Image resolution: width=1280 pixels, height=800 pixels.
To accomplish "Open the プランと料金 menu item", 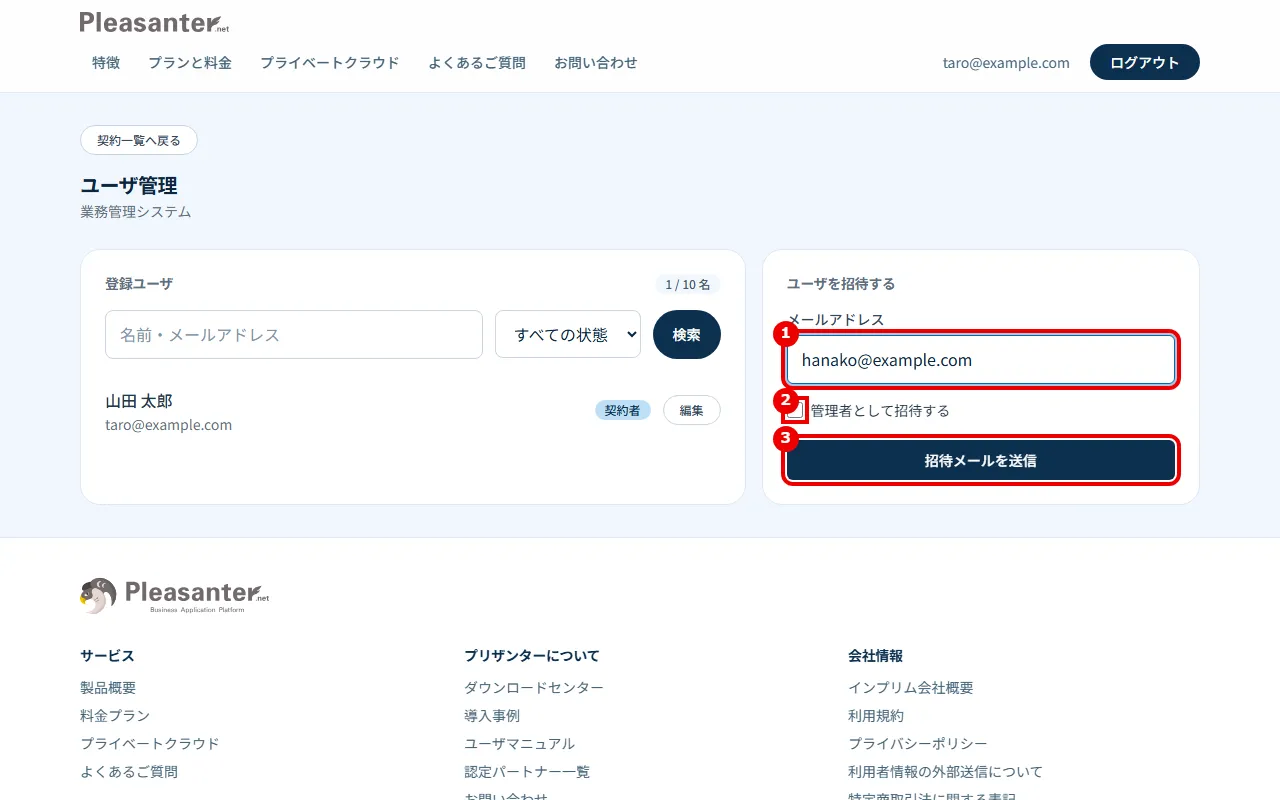I will coord(190,62).
